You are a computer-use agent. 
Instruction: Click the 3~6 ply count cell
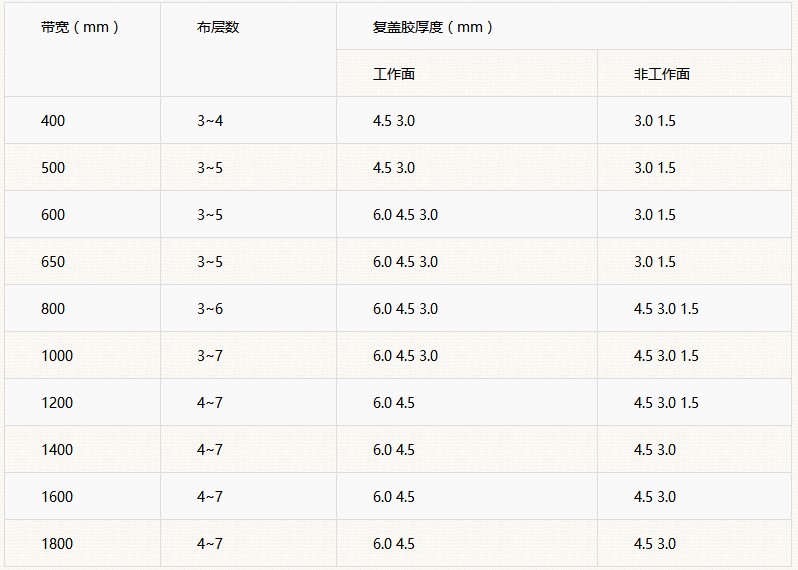coord(248,308)
